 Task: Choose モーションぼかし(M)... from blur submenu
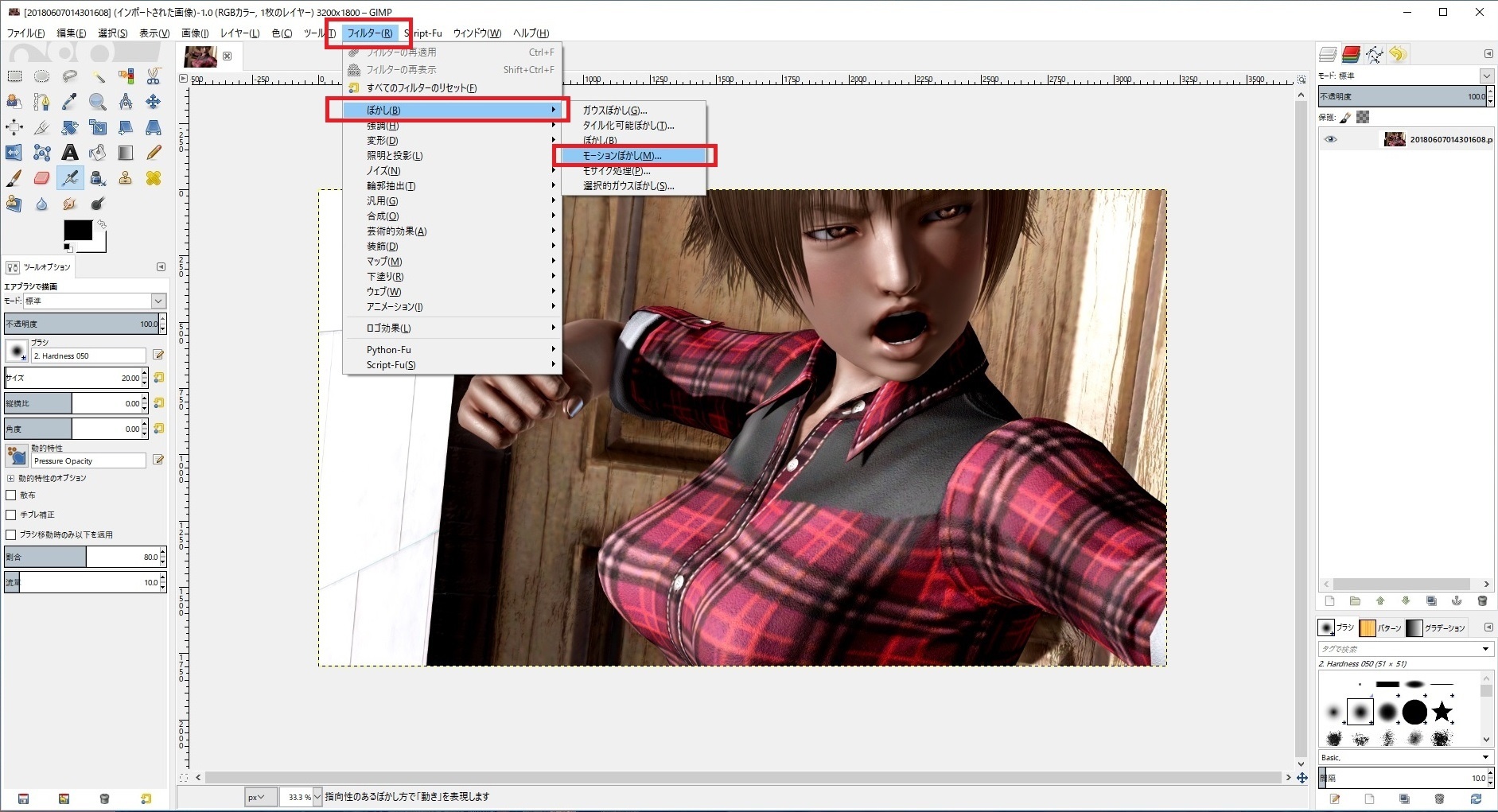tap(634, 156)
